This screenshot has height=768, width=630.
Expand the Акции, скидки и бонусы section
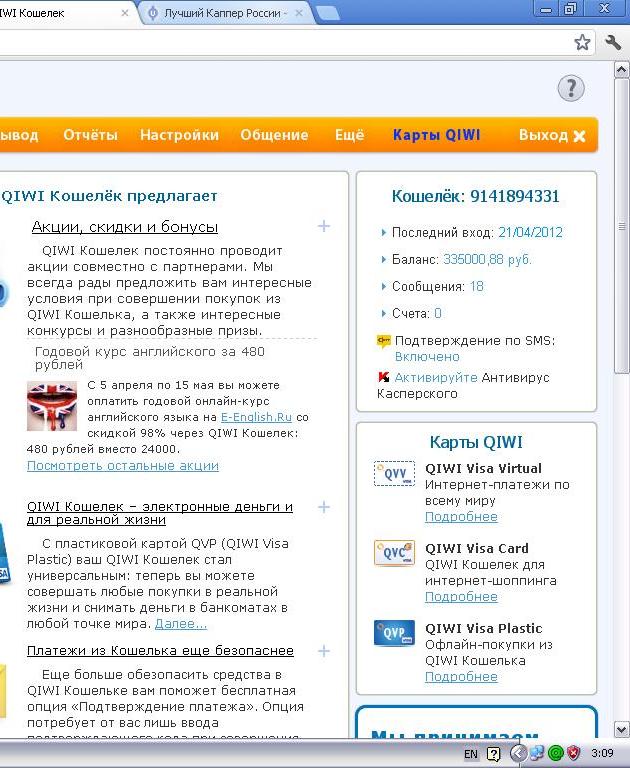(x=324, y=226)
